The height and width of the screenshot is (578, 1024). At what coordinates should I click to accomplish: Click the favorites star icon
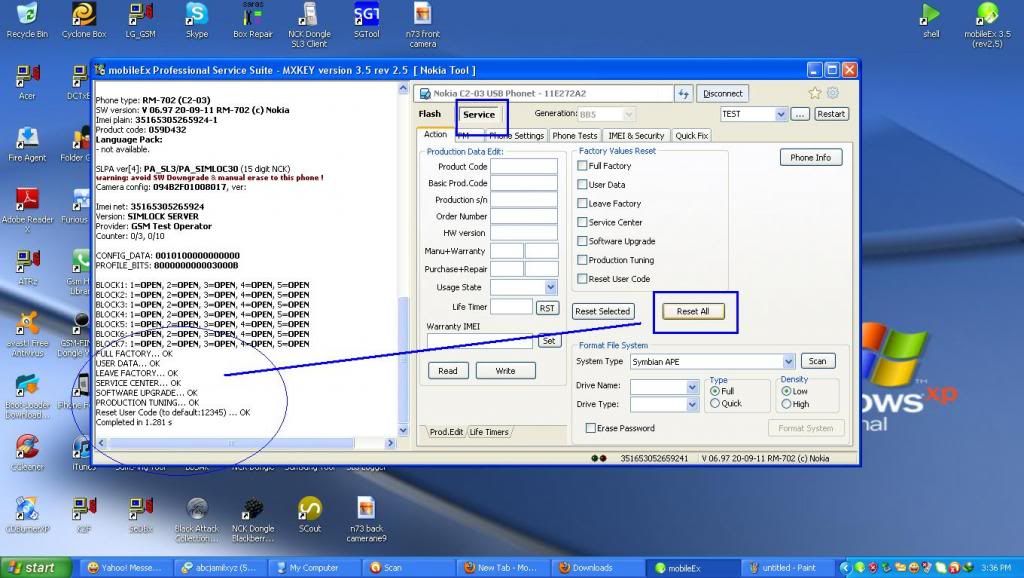point(814,93)
